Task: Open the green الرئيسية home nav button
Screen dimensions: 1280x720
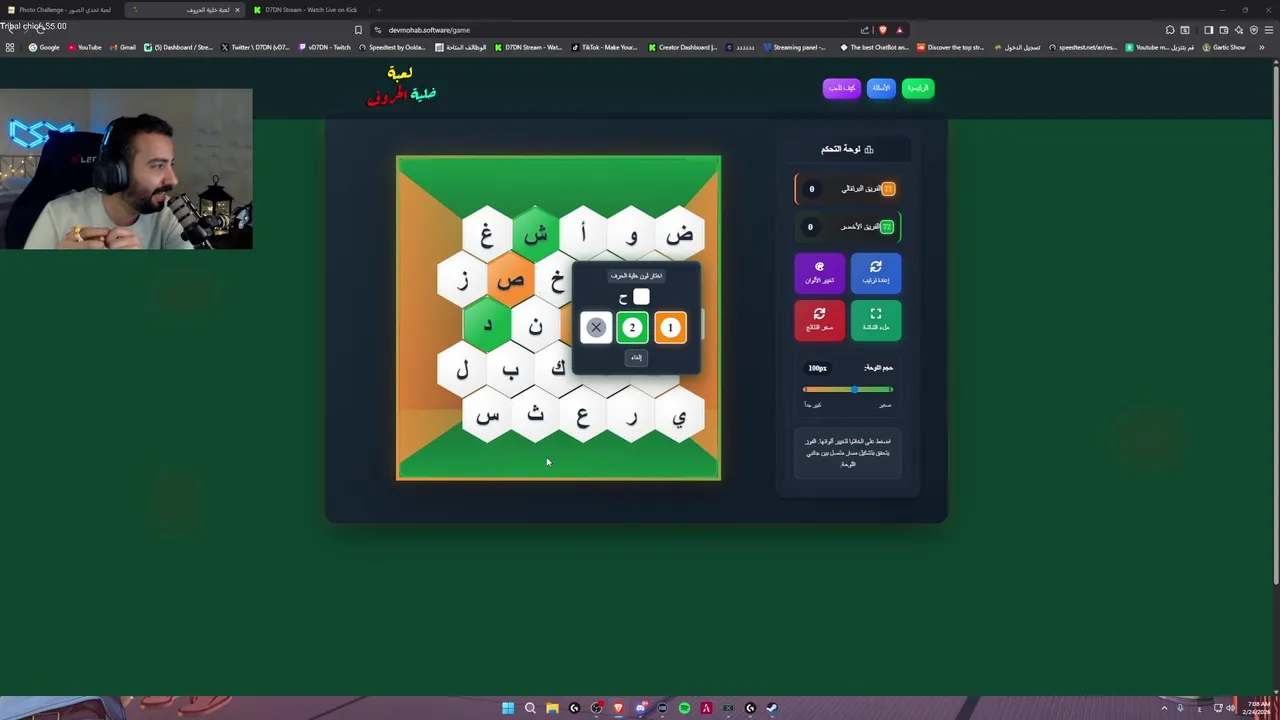Action: tap(918, 88)
